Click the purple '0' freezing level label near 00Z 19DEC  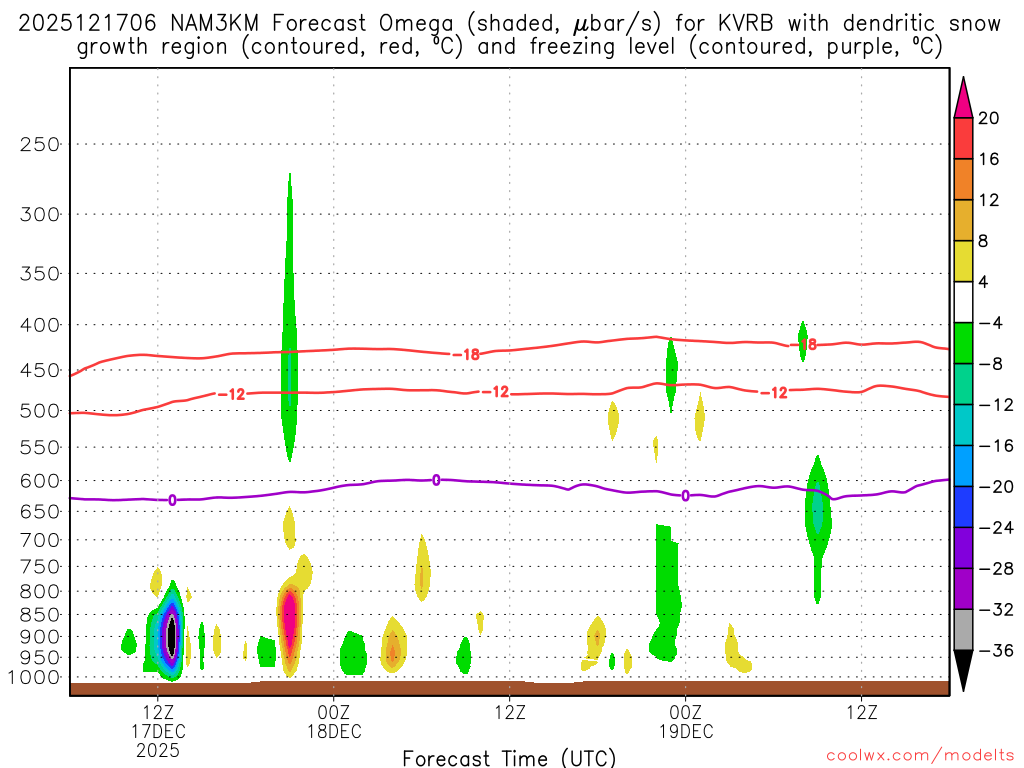(685, 496)
